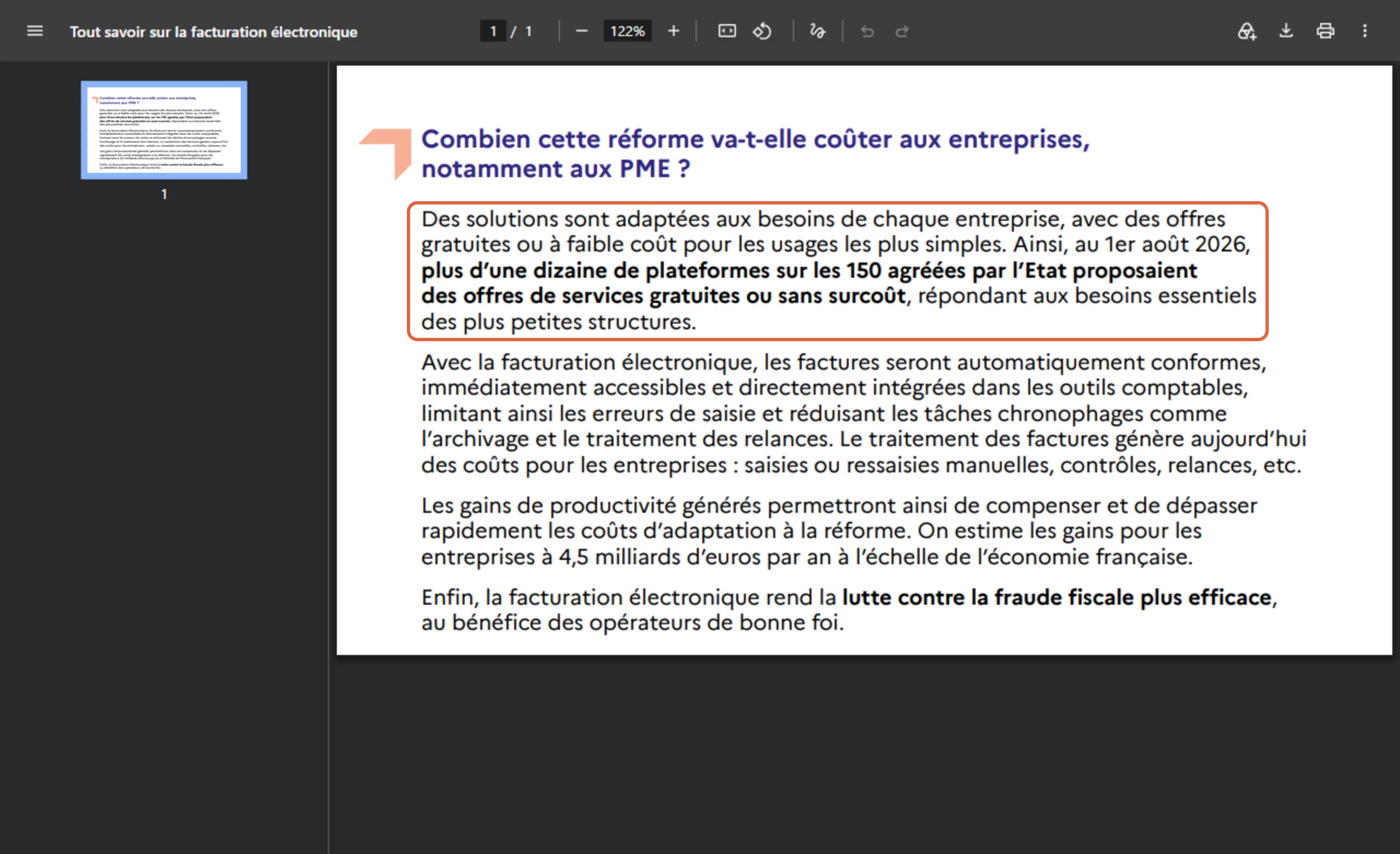Click the document title in the toolbar

pyautogui.click(x=214, y=32)
